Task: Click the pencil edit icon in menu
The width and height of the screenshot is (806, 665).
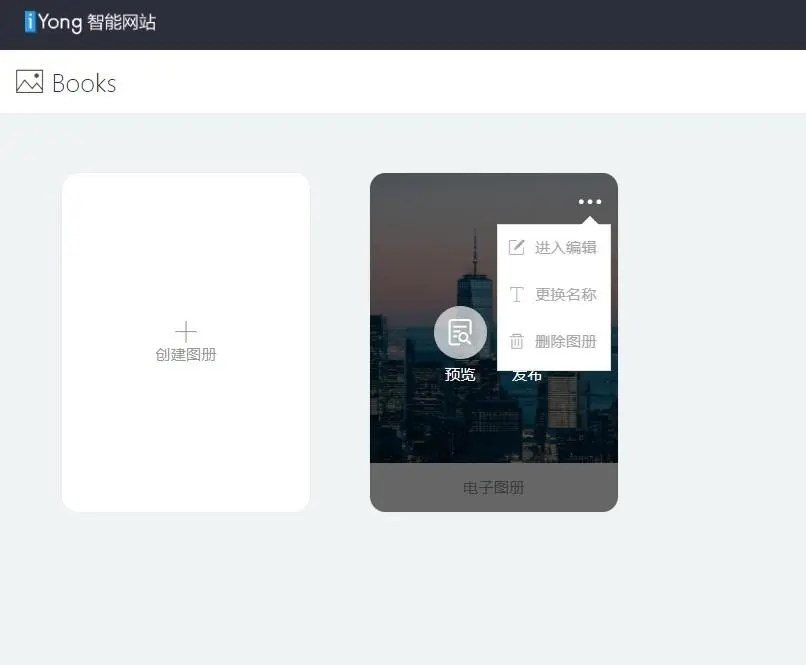Action: [x=516, y=247]
